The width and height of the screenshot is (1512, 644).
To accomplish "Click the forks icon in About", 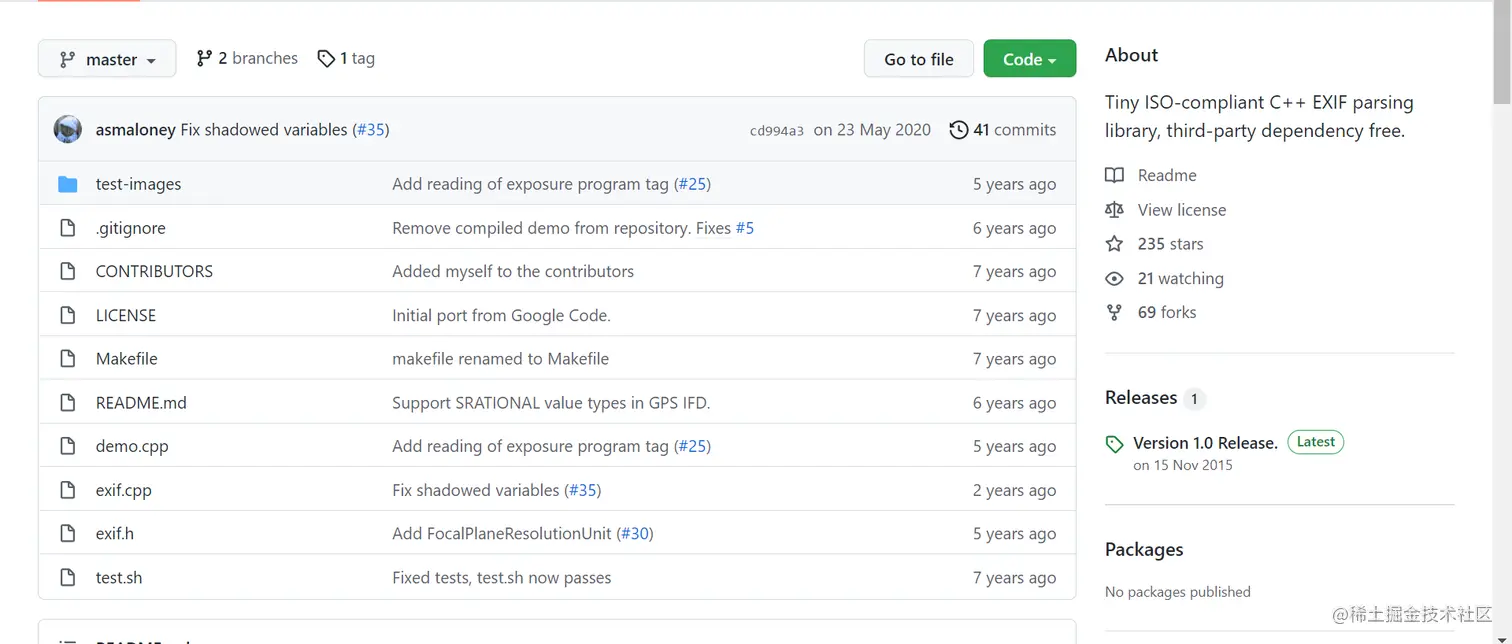I will coord(1114,313).
